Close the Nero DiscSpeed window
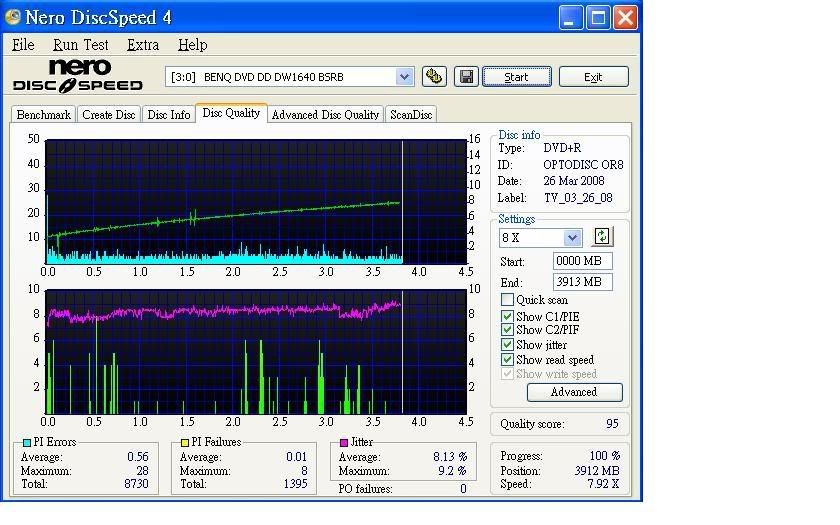This screenshot has width=840, height=525. tap(625, 18)
